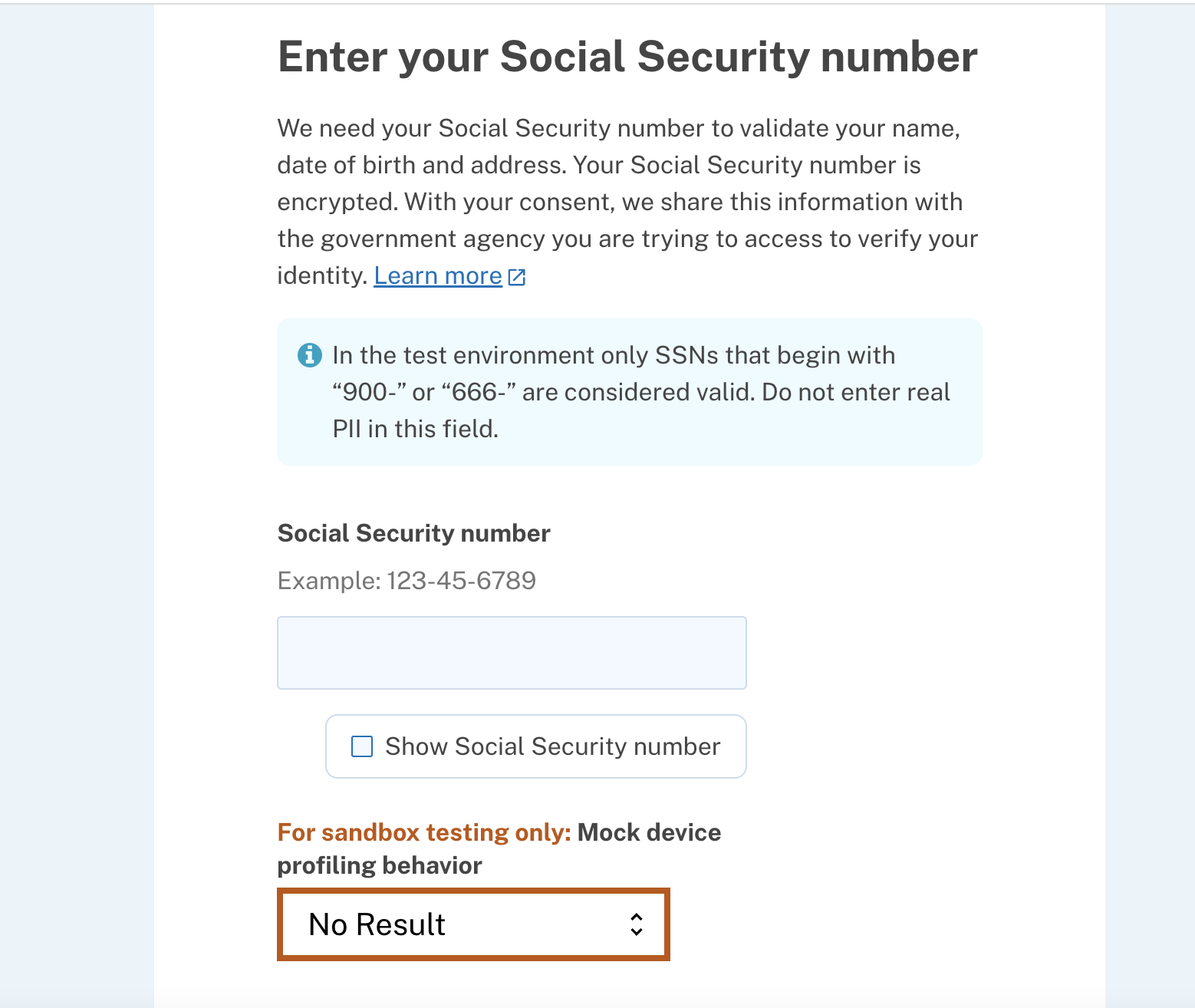This screenshot has width=1195, height=1008.
Task: Click the light blue page margin on the left
Action: coord(77,499)
